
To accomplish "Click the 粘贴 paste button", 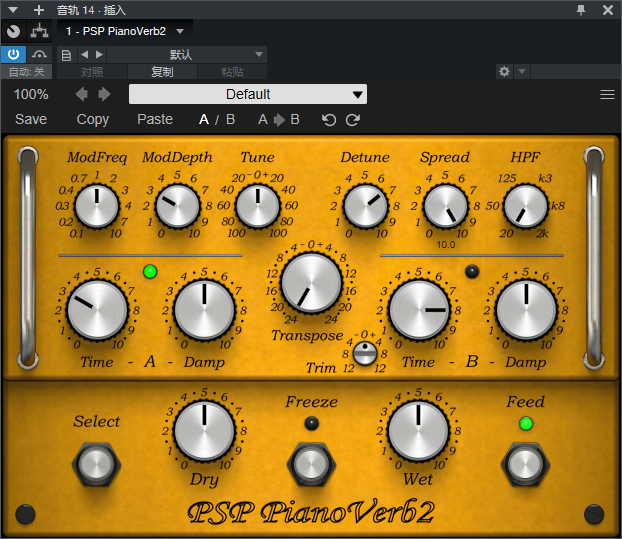I will coord(232,72).
